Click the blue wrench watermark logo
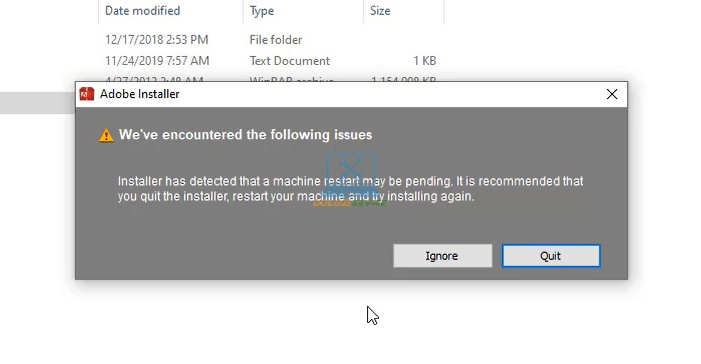The width and height of the screenshot is (701, 364). pyautogui.click(x=350, y=172)
